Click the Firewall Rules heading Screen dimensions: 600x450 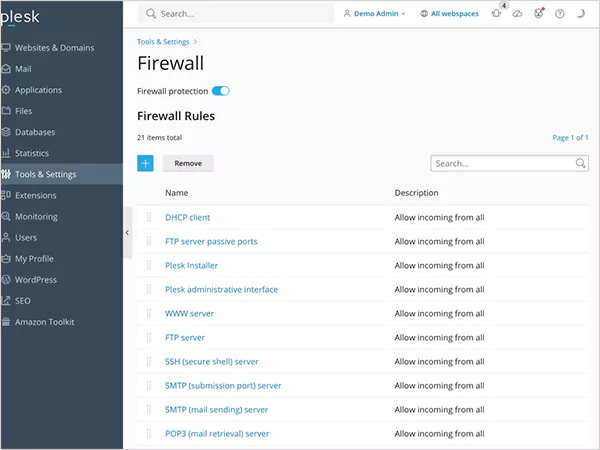[176, 116]
